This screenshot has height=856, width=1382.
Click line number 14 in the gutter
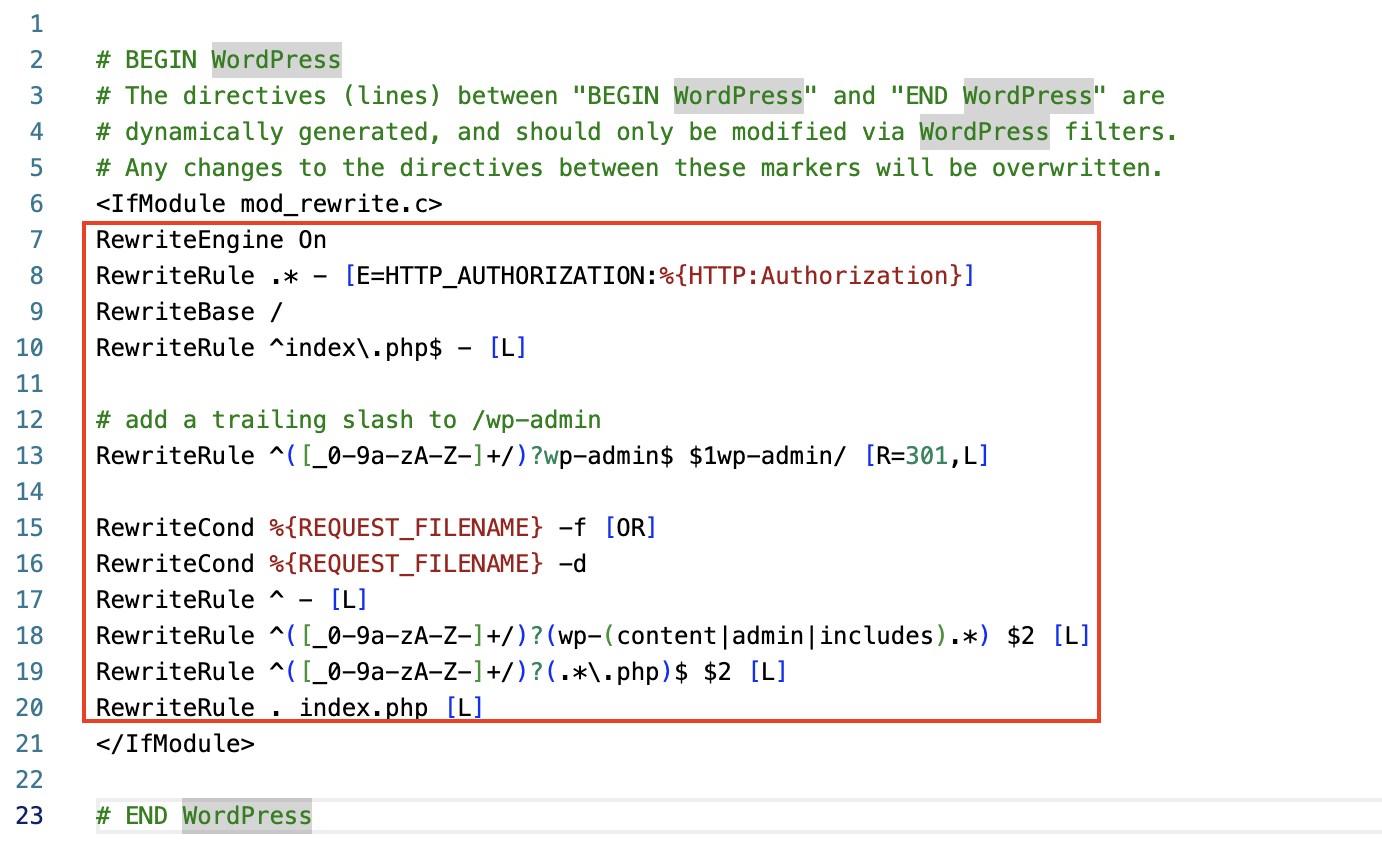30,492
